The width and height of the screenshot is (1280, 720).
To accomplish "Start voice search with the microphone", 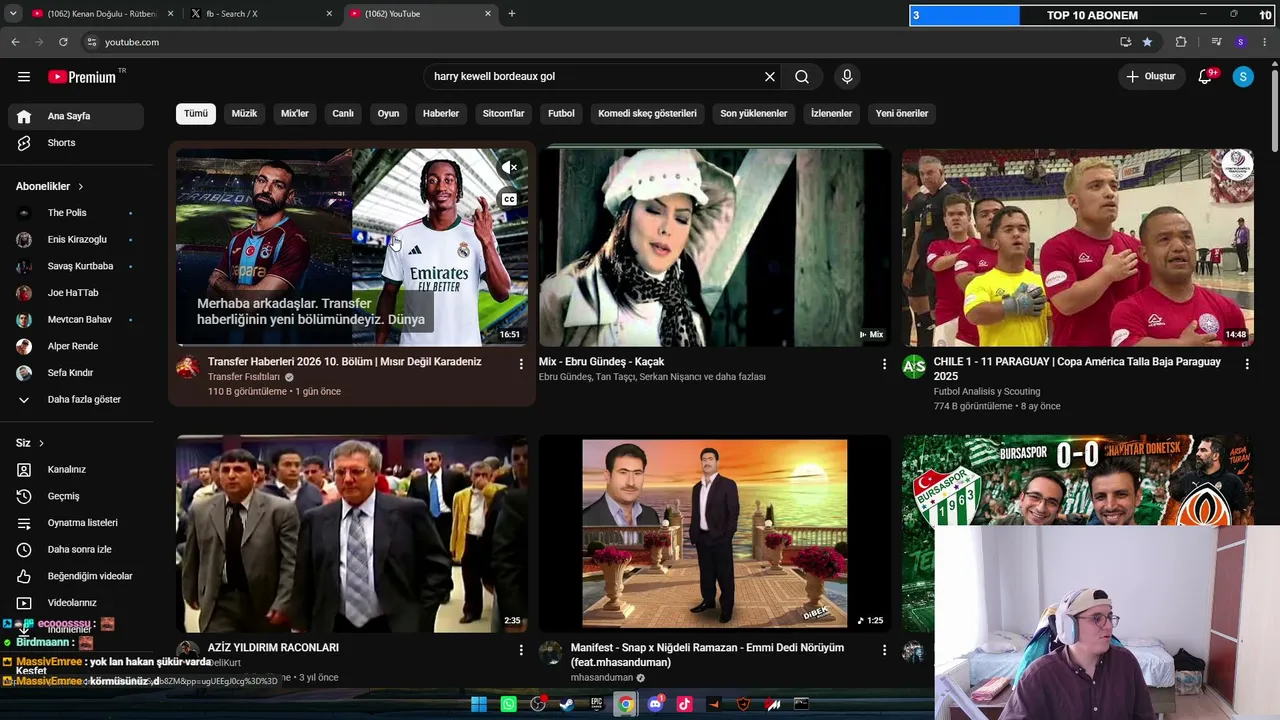I will click(x=847, y=77).
